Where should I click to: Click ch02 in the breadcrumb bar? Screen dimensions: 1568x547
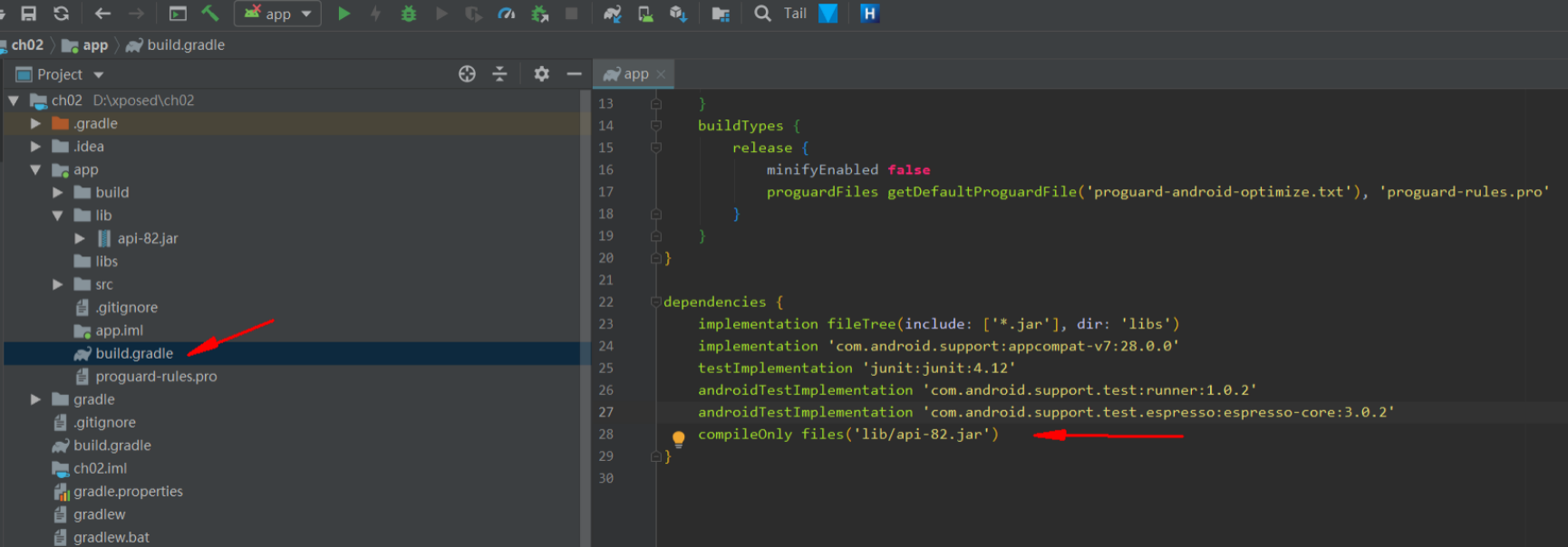27,45
